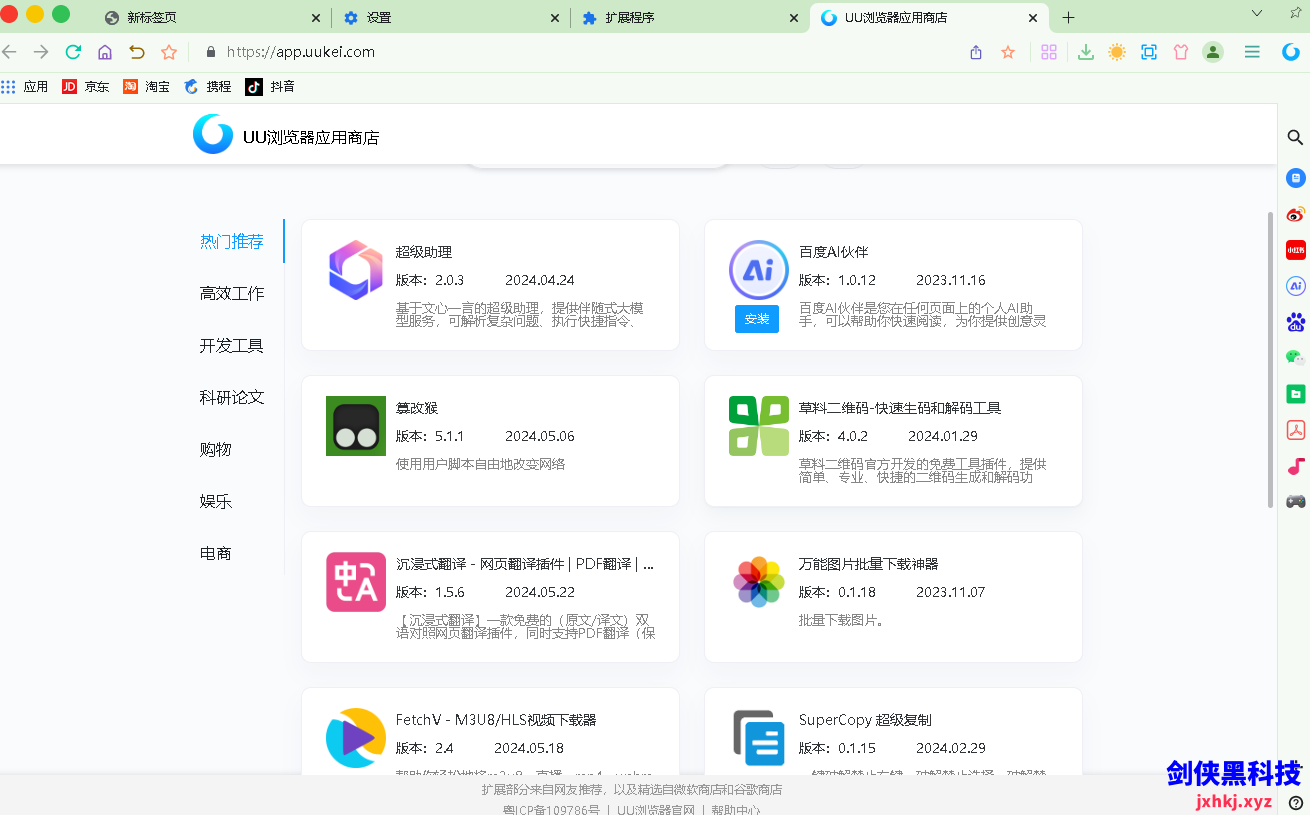
Task: Open the skin (shirt) theme icon
Action: pos(1181,52)
